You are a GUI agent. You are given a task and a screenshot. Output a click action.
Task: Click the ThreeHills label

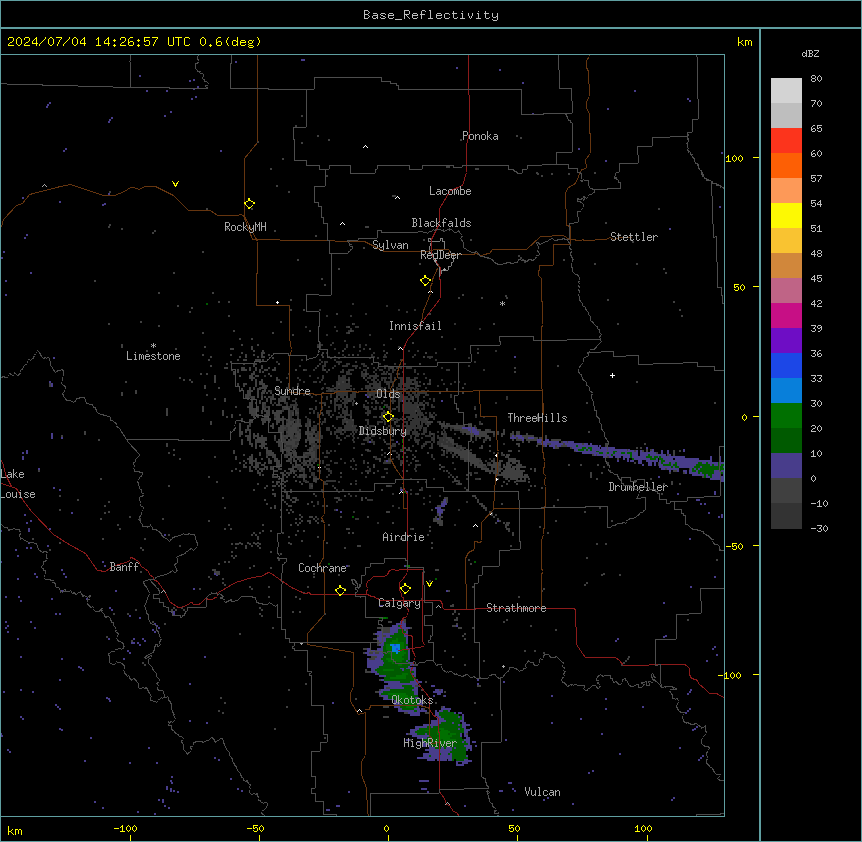click(x=537, y=418)
